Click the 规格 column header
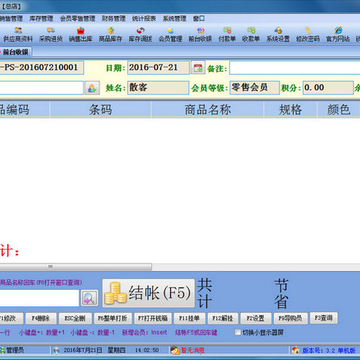The height and width of the screenshot is (360, 360). (x=290, y=110)
